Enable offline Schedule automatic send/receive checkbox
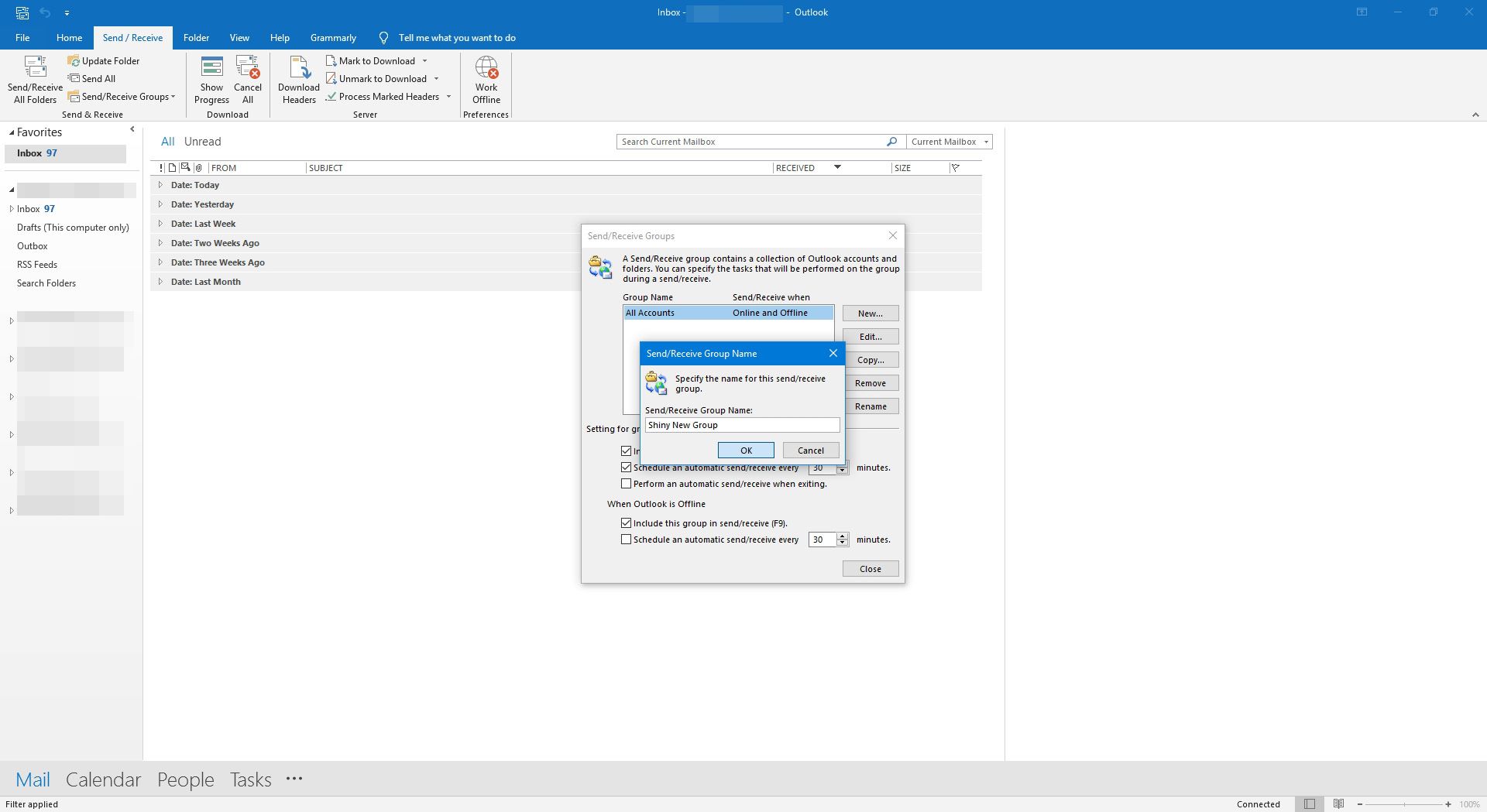Image resolution: width=1487 pixels, height=812 pixels. [x=627, y=540]
